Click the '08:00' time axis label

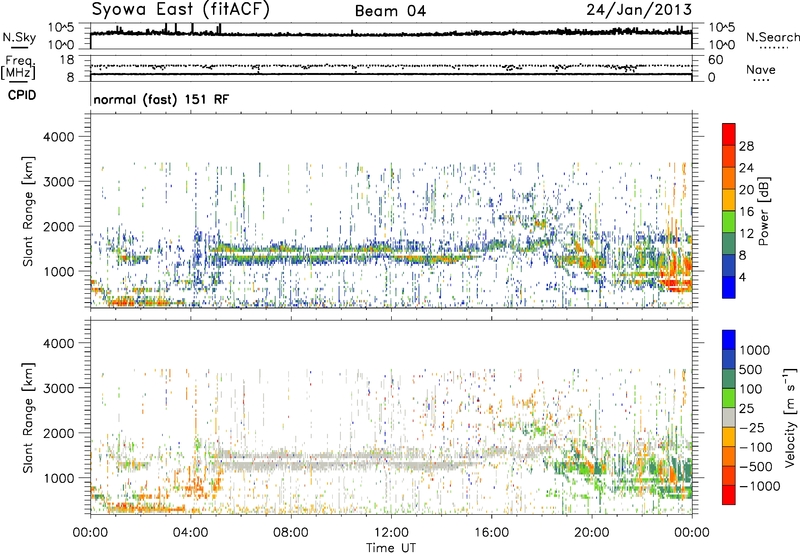pyautogui.click(x=290, y=533)
